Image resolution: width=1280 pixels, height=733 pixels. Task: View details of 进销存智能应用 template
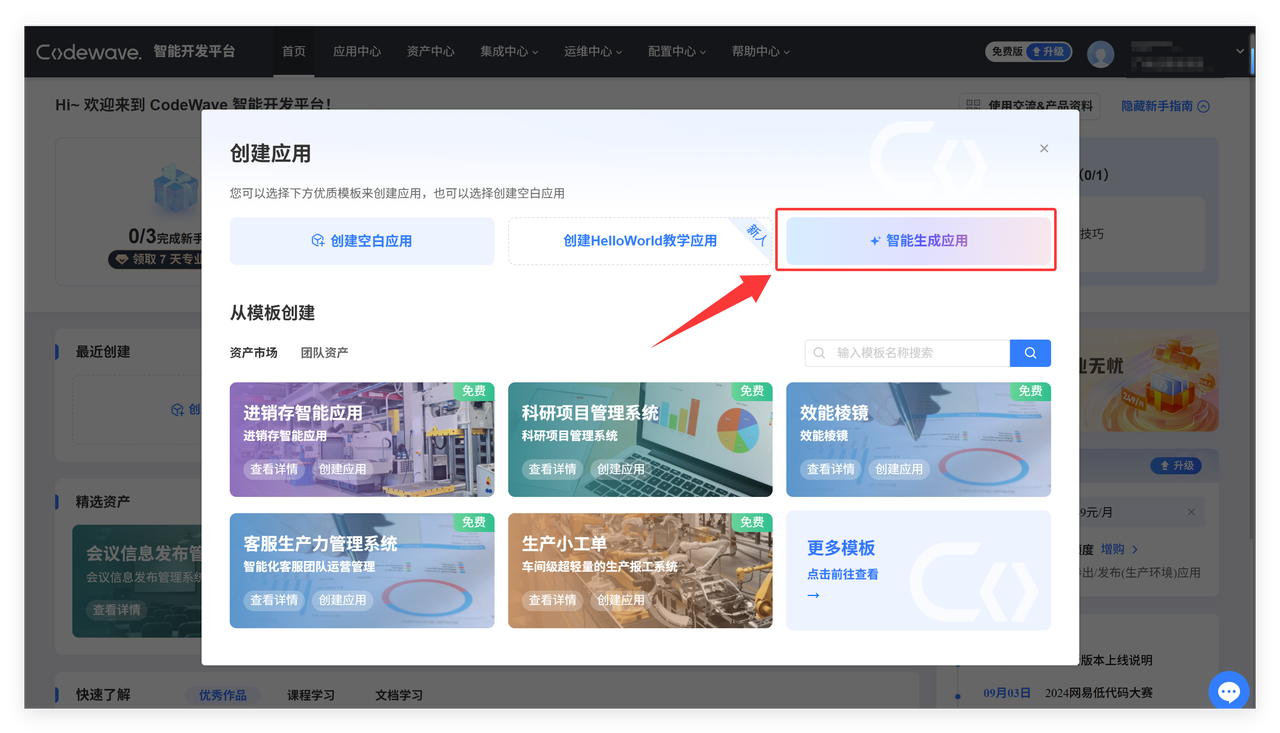(274, 469)
